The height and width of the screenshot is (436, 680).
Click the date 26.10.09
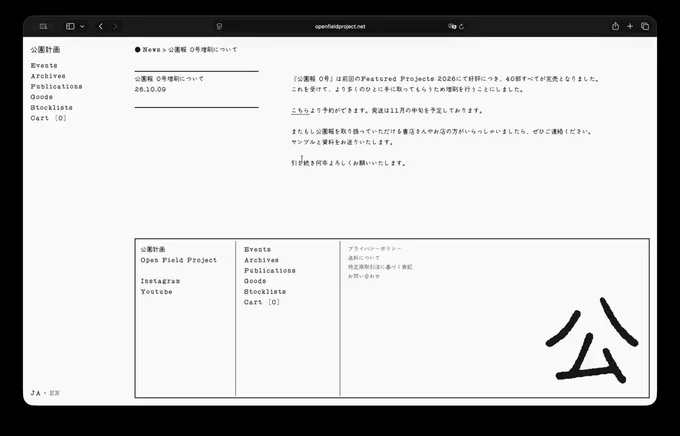150,89
